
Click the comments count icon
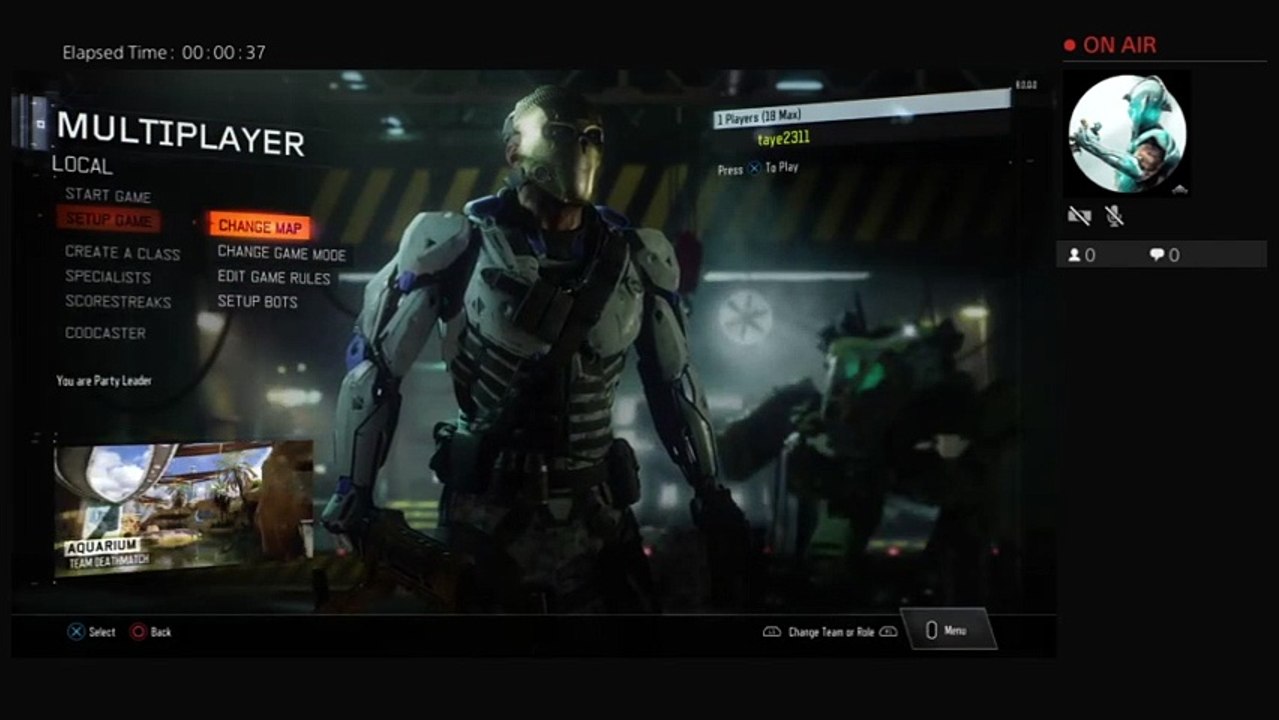pyautogui.click(x=1157, y=255)
